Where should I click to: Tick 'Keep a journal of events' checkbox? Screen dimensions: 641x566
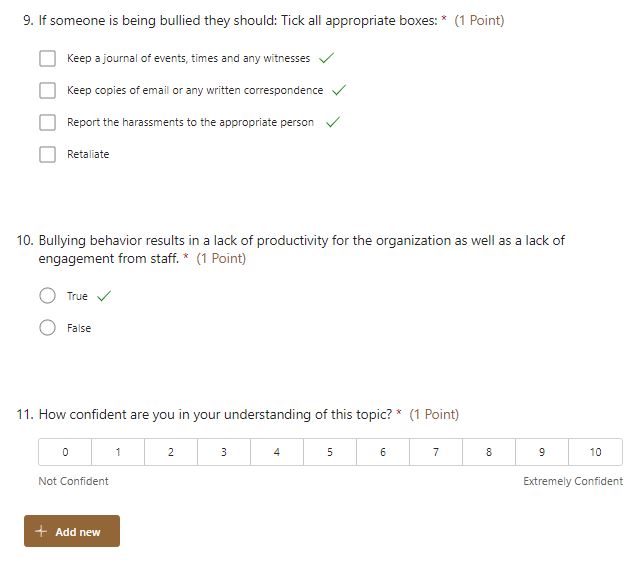(x=47, y=58)
